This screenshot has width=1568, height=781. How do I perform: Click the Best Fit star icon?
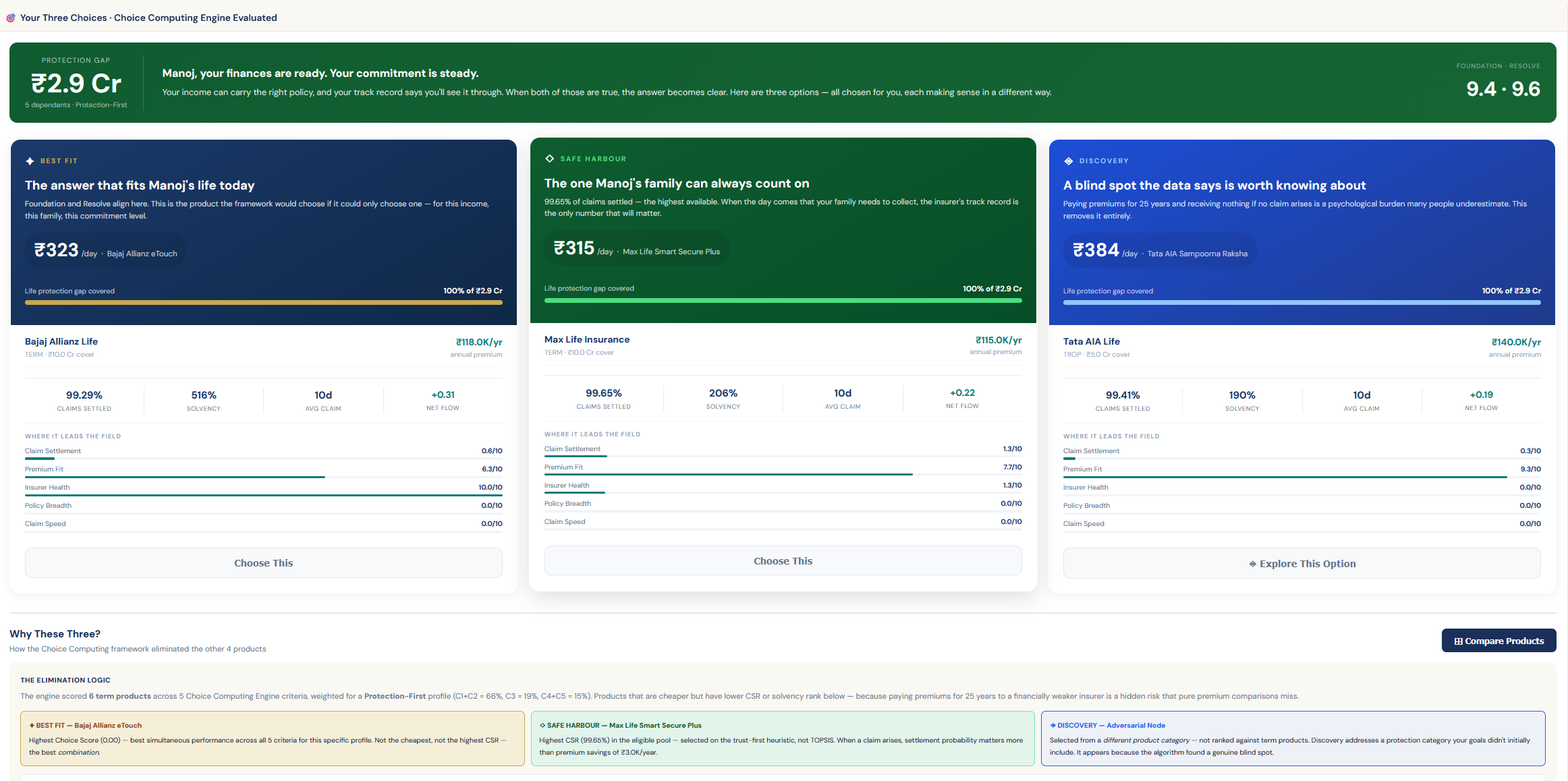pos(30,161)
